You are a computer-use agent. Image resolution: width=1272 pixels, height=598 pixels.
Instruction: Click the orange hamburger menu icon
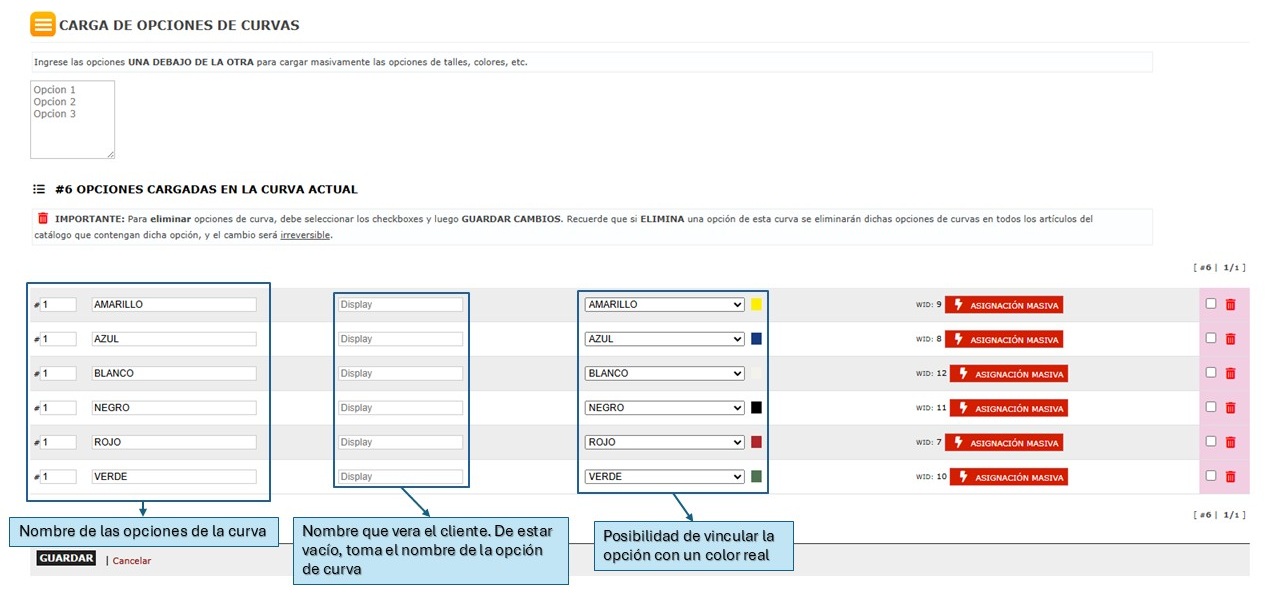(x=42, y=25)
